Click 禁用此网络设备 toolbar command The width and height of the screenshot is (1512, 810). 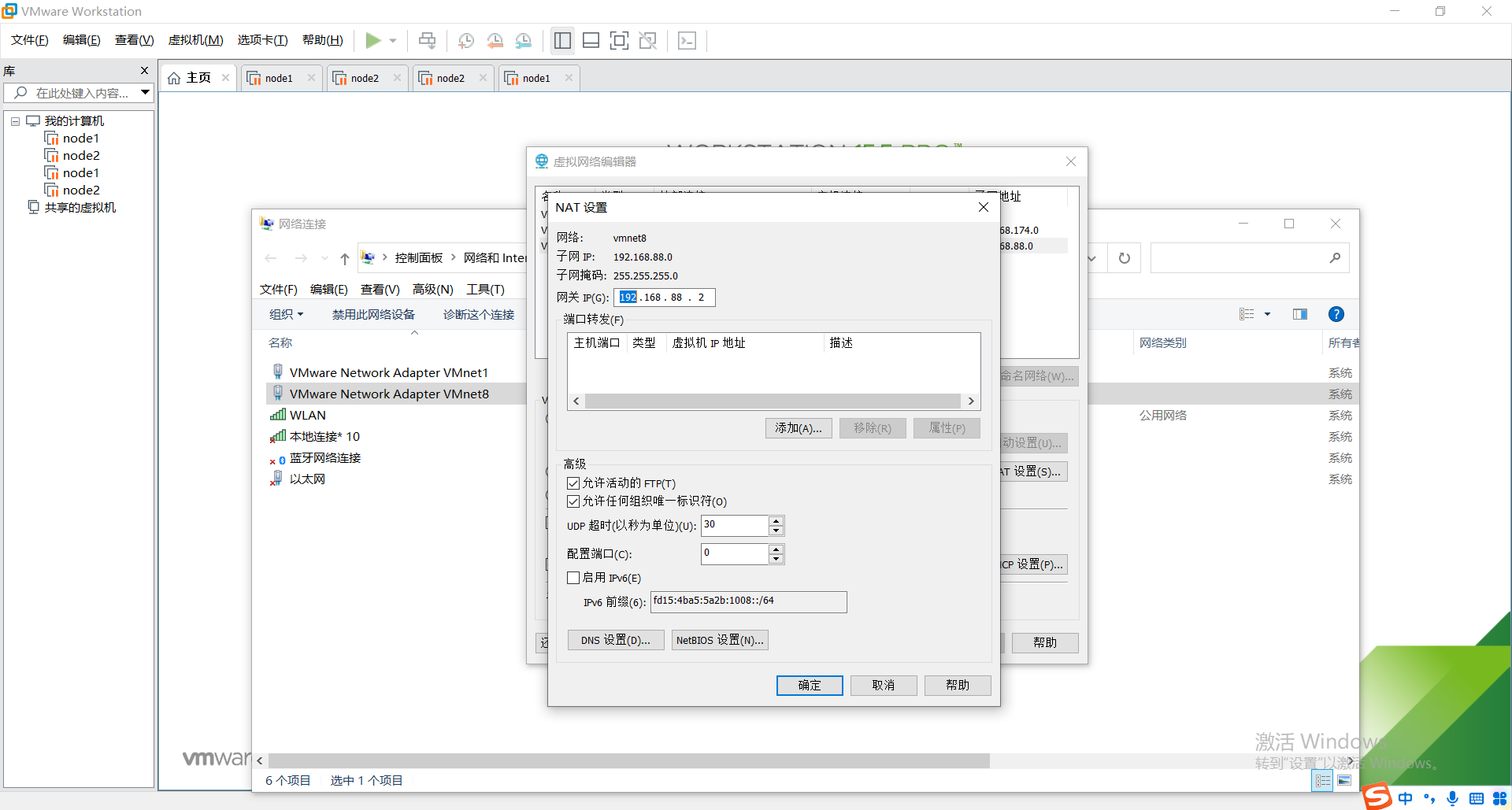point(373,315)
